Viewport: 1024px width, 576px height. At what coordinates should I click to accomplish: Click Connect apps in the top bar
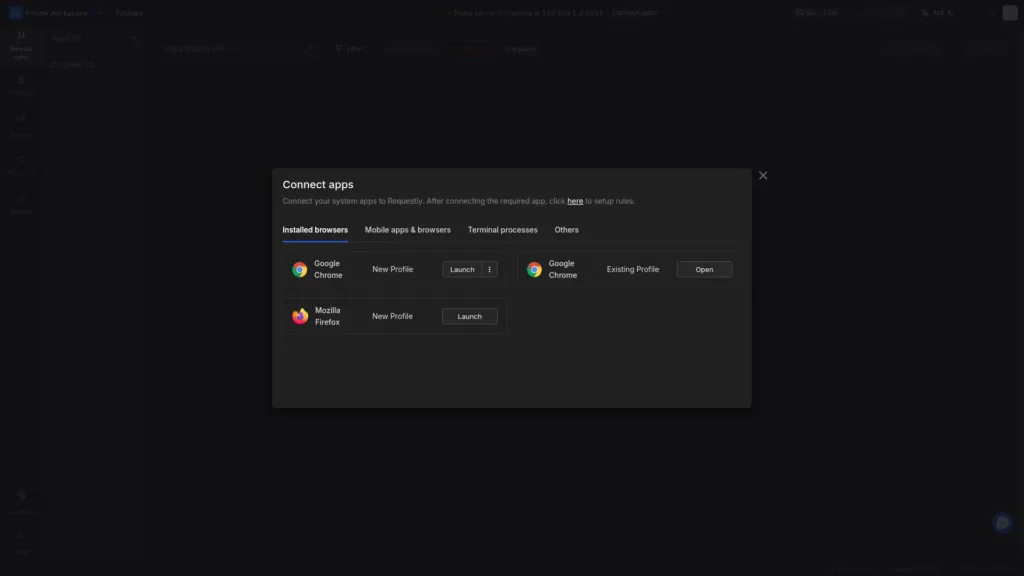tap(634, 13)
